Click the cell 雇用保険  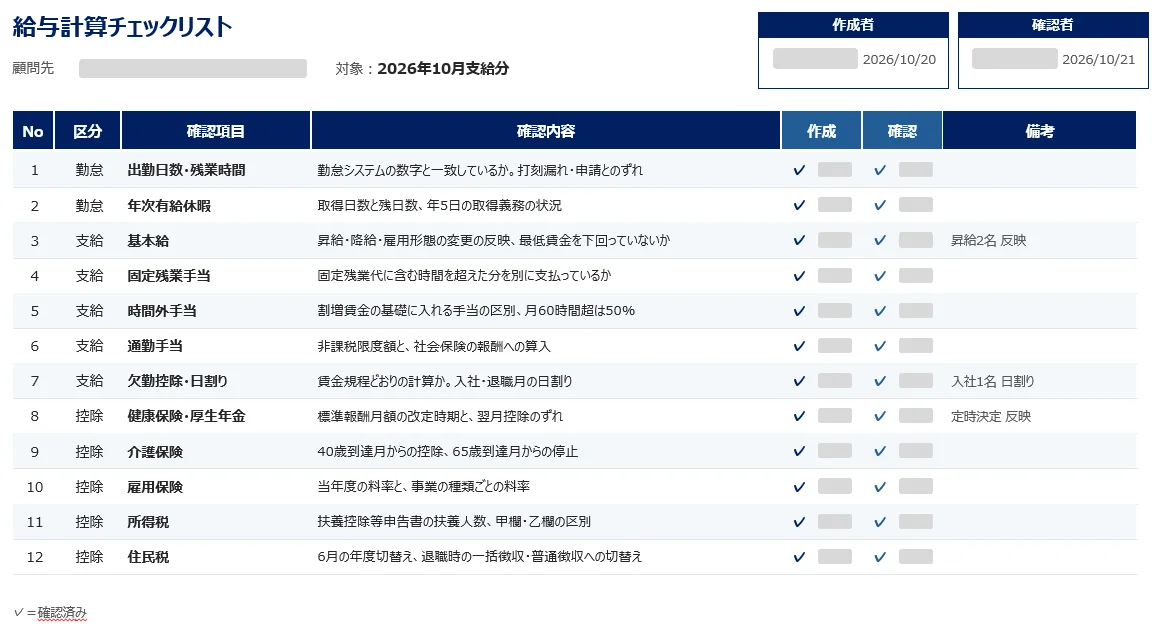tap(155, 487)
